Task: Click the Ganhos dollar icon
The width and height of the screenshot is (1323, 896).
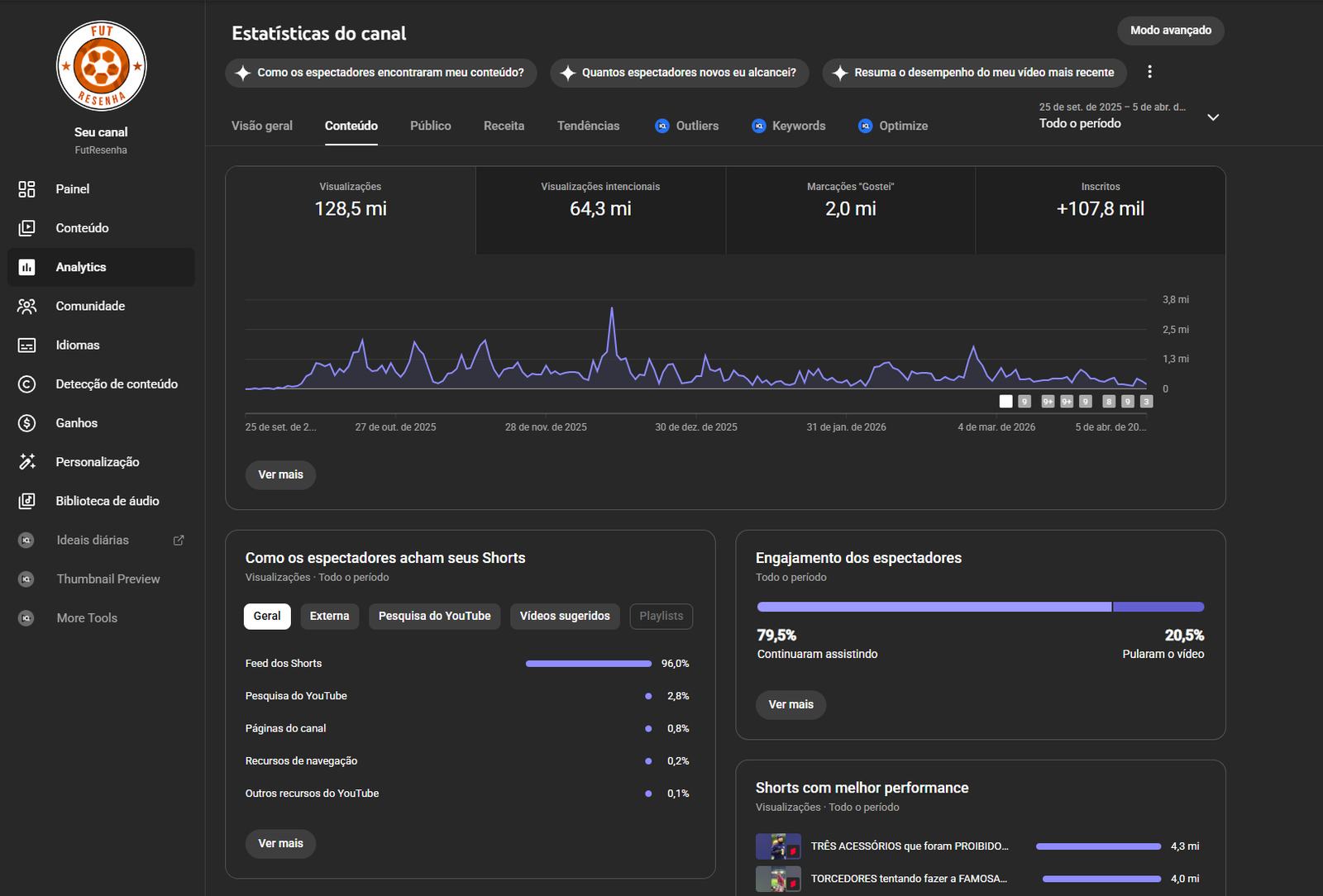Action: [x=26, y=423]
